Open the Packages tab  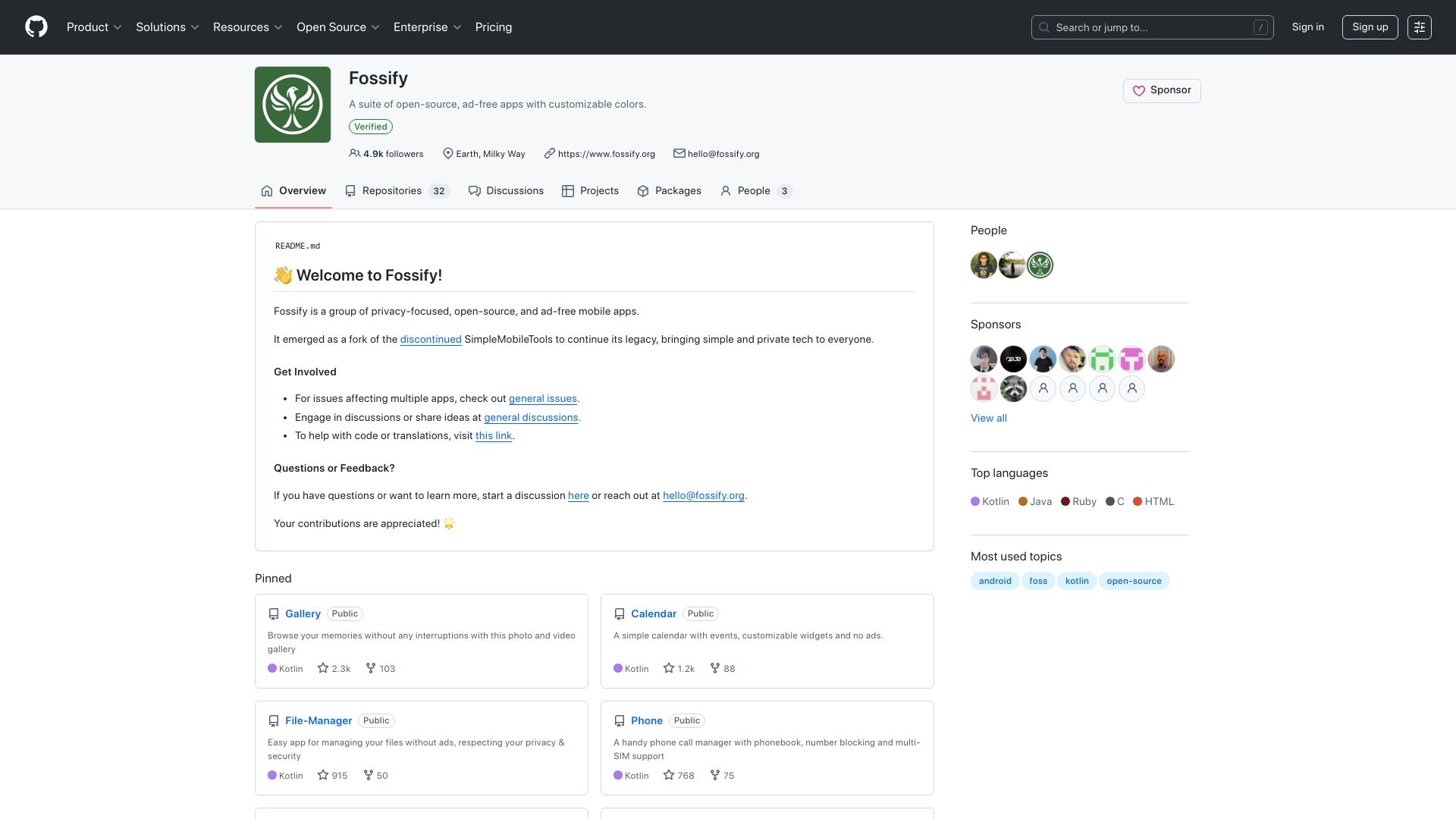click(669, 191)
